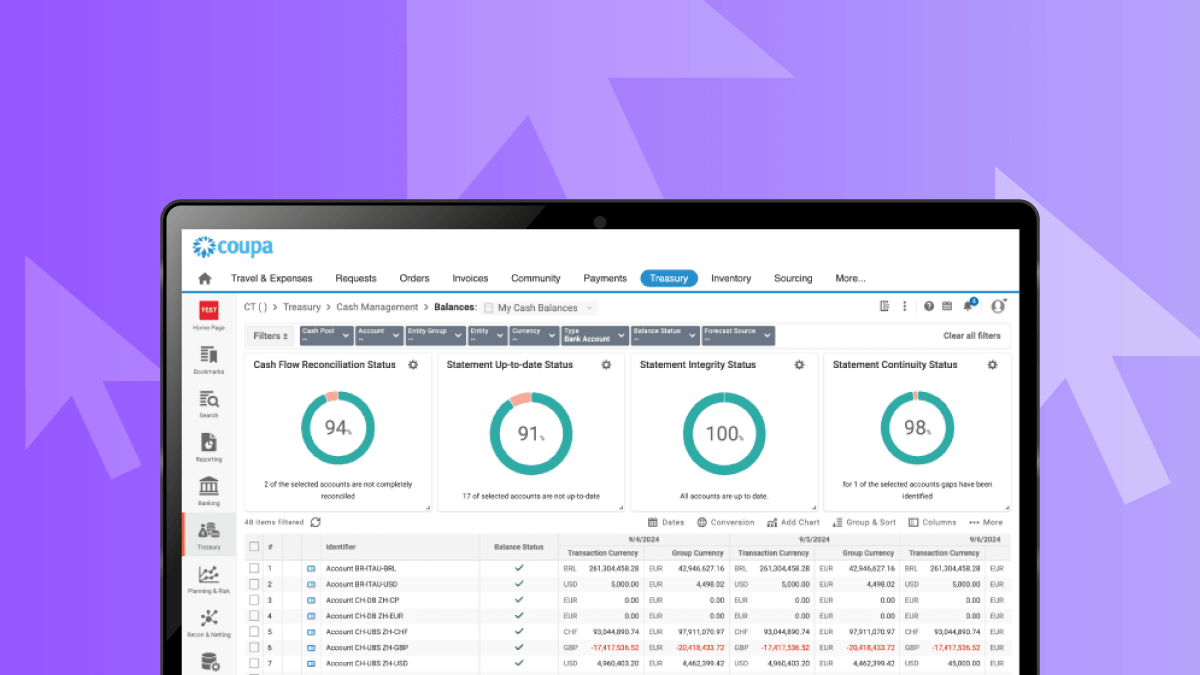Click the Columns toolbar button

932,522
